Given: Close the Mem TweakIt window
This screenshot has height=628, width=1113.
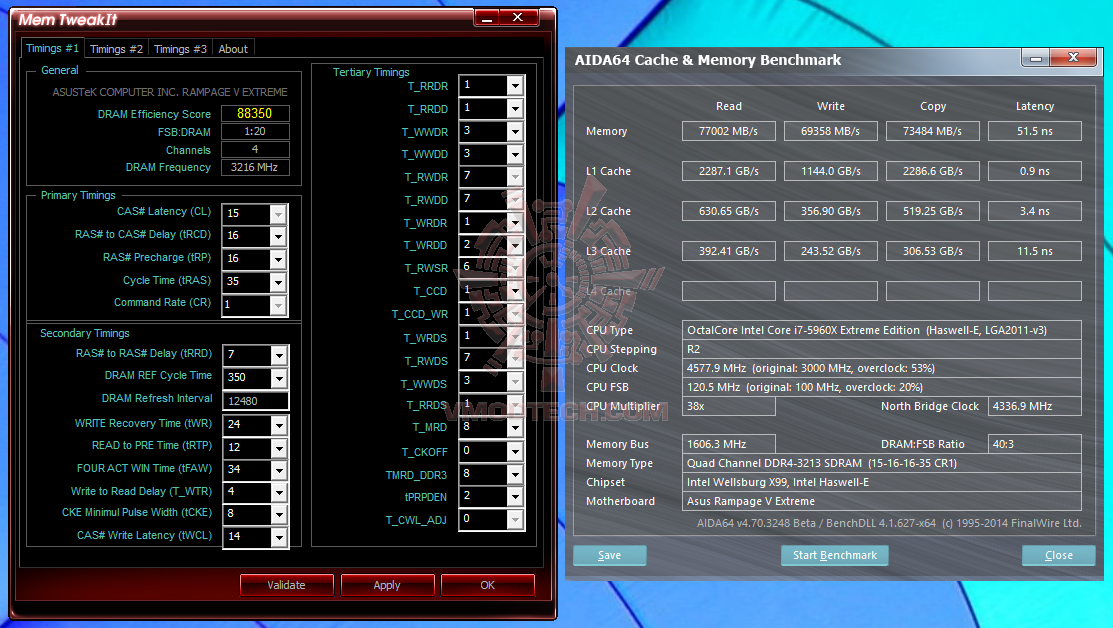Looking at the screenshot, I should pyautogui.click(x=518, y=18).
